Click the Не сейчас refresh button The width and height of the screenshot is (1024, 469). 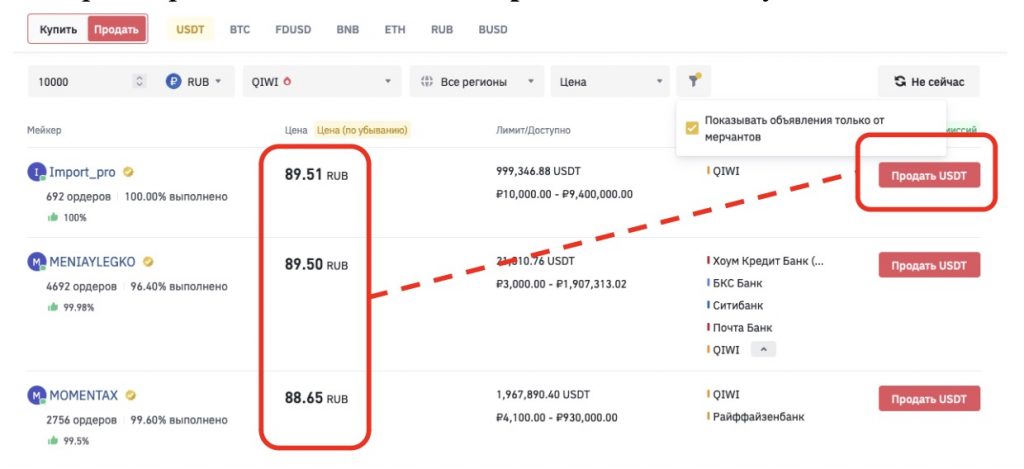click(x=928, y=82)
